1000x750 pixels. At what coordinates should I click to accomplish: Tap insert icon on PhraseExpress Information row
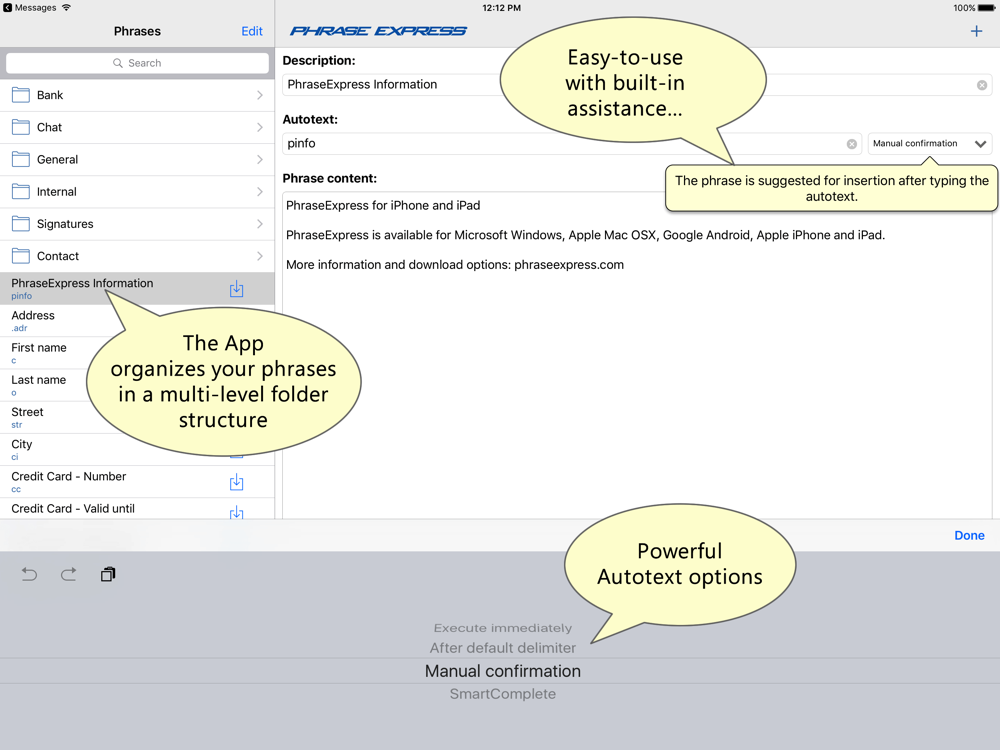237,289
